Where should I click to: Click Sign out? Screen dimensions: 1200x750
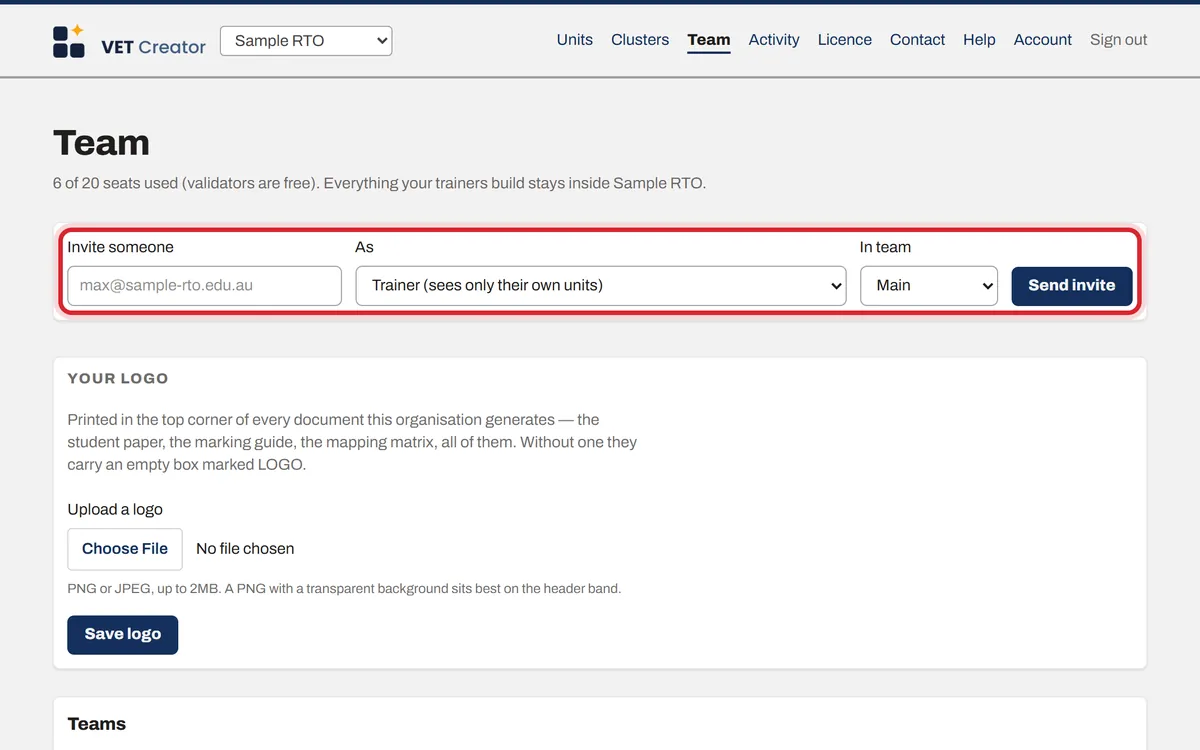(x=1119, y=40)
